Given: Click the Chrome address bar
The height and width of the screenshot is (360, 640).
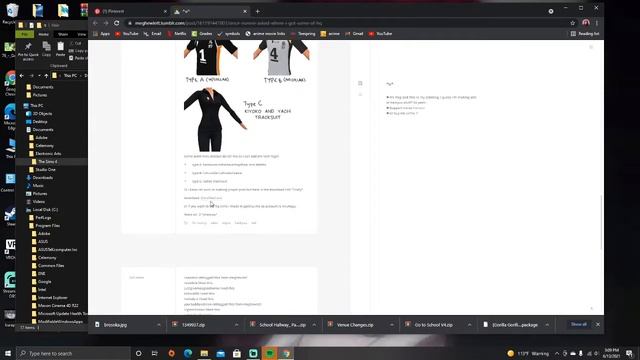Looking at the screenshot, I should point(347,23).
